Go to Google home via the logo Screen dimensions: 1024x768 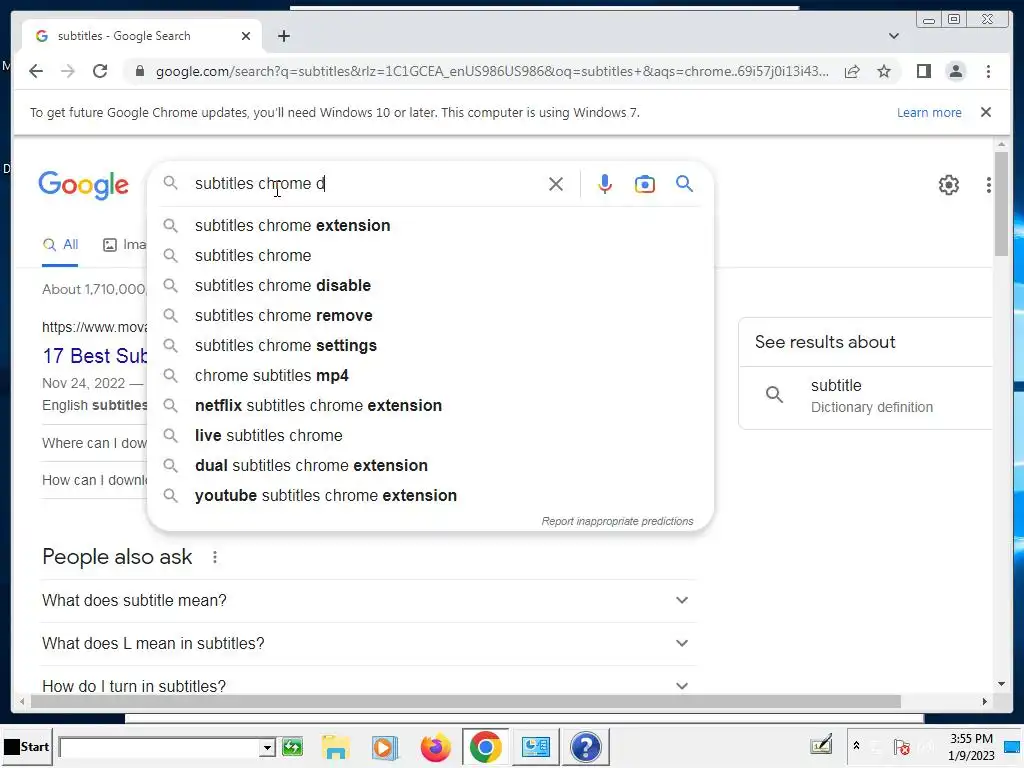pos(84,185)
